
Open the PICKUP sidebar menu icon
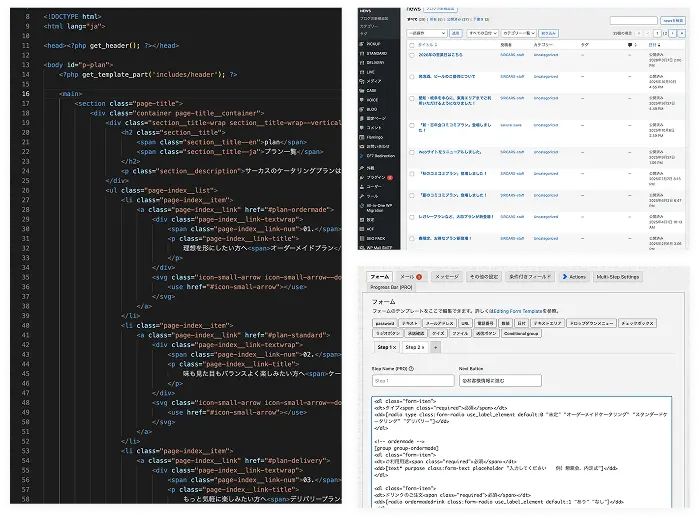[362, 44]
